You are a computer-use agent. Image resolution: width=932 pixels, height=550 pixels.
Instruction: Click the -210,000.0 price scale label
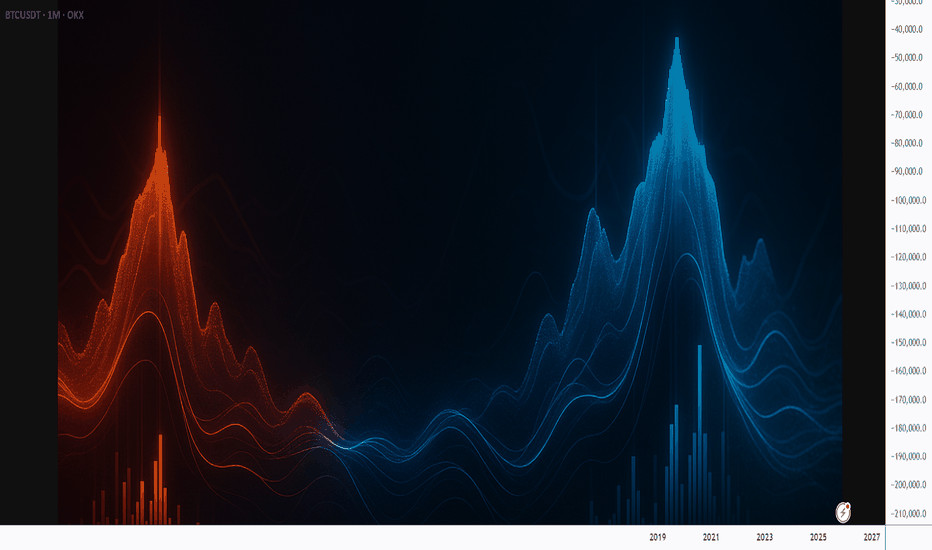909,514
